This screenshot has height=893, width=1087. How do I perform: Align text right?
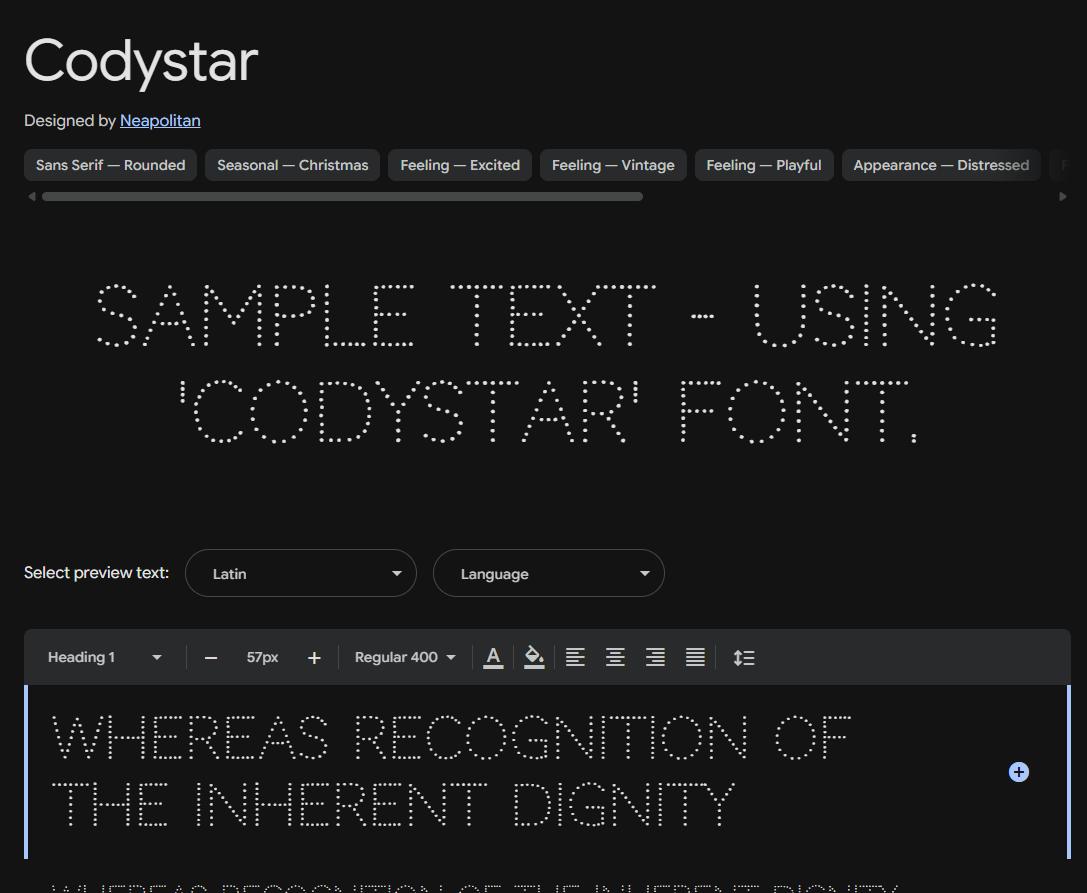tap(655, 657)
